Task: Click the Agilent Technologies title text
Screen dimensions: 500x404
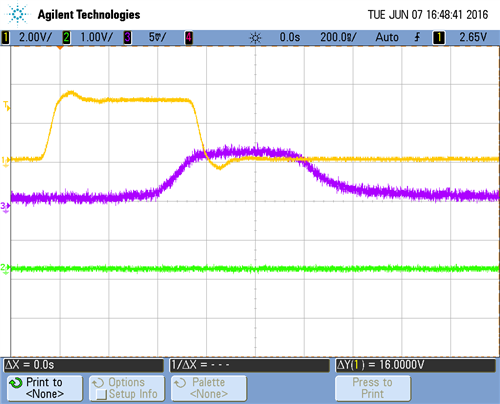Action: 89,15
